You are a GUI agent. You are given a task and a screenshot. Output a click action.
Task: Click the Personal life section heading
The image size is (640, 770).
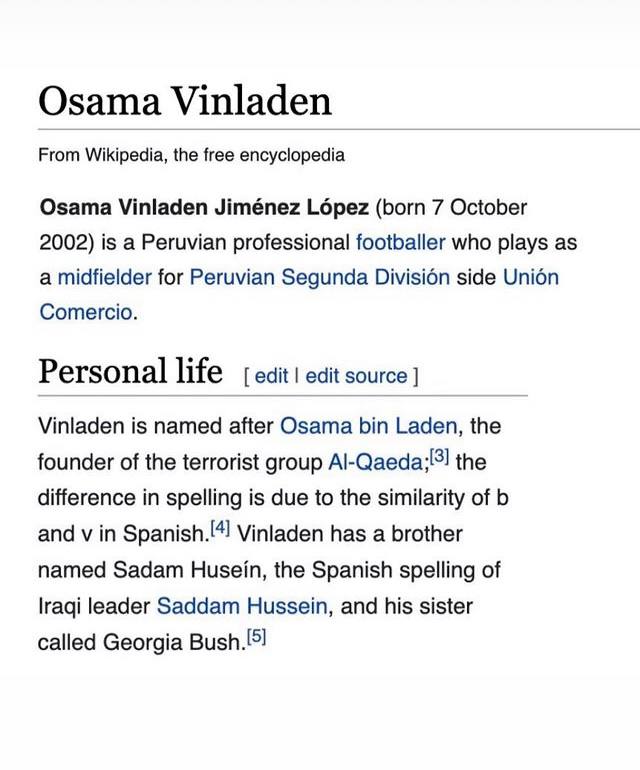tap(130, 372)
